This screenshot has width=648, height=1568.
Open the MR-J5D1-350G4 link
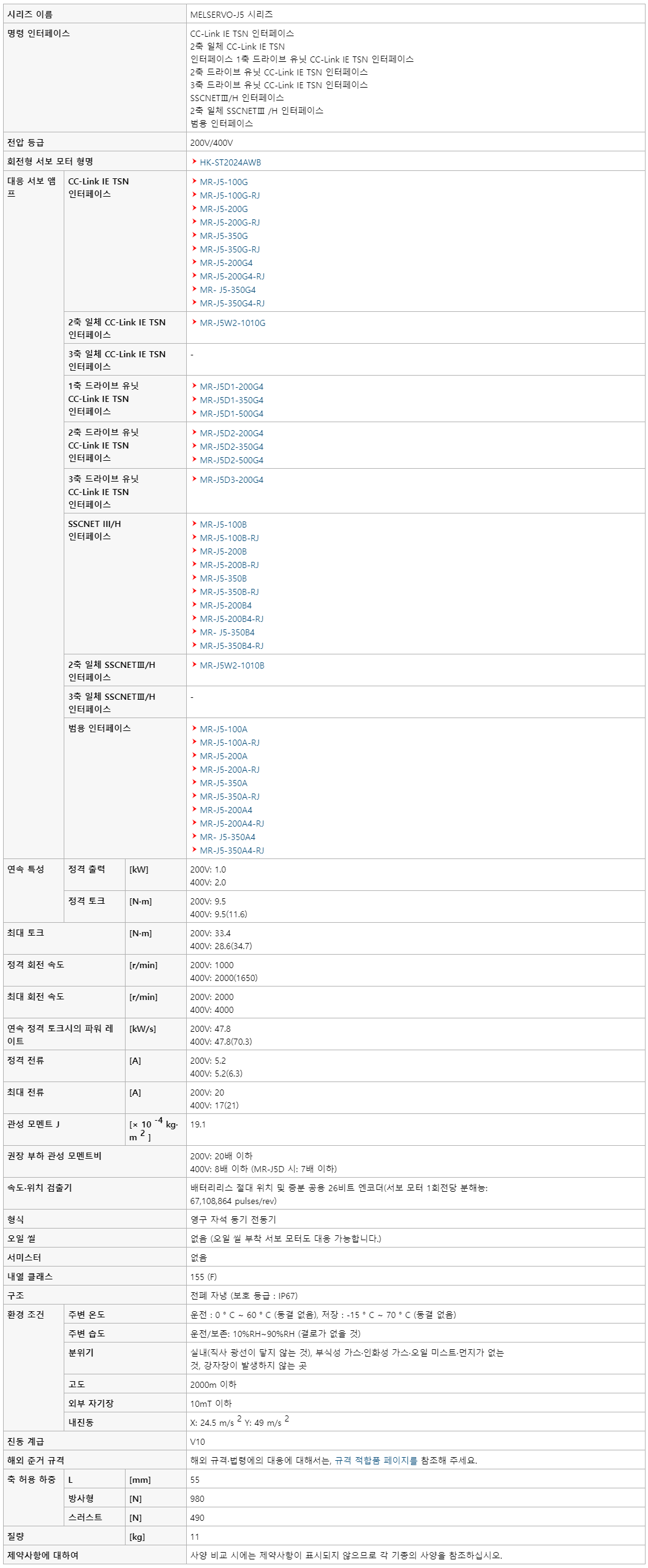tap(232, 400)
